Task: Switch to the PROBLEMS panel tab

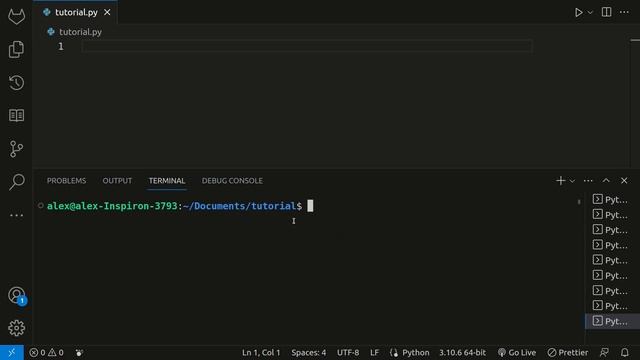Action: (x=66, y=180)
